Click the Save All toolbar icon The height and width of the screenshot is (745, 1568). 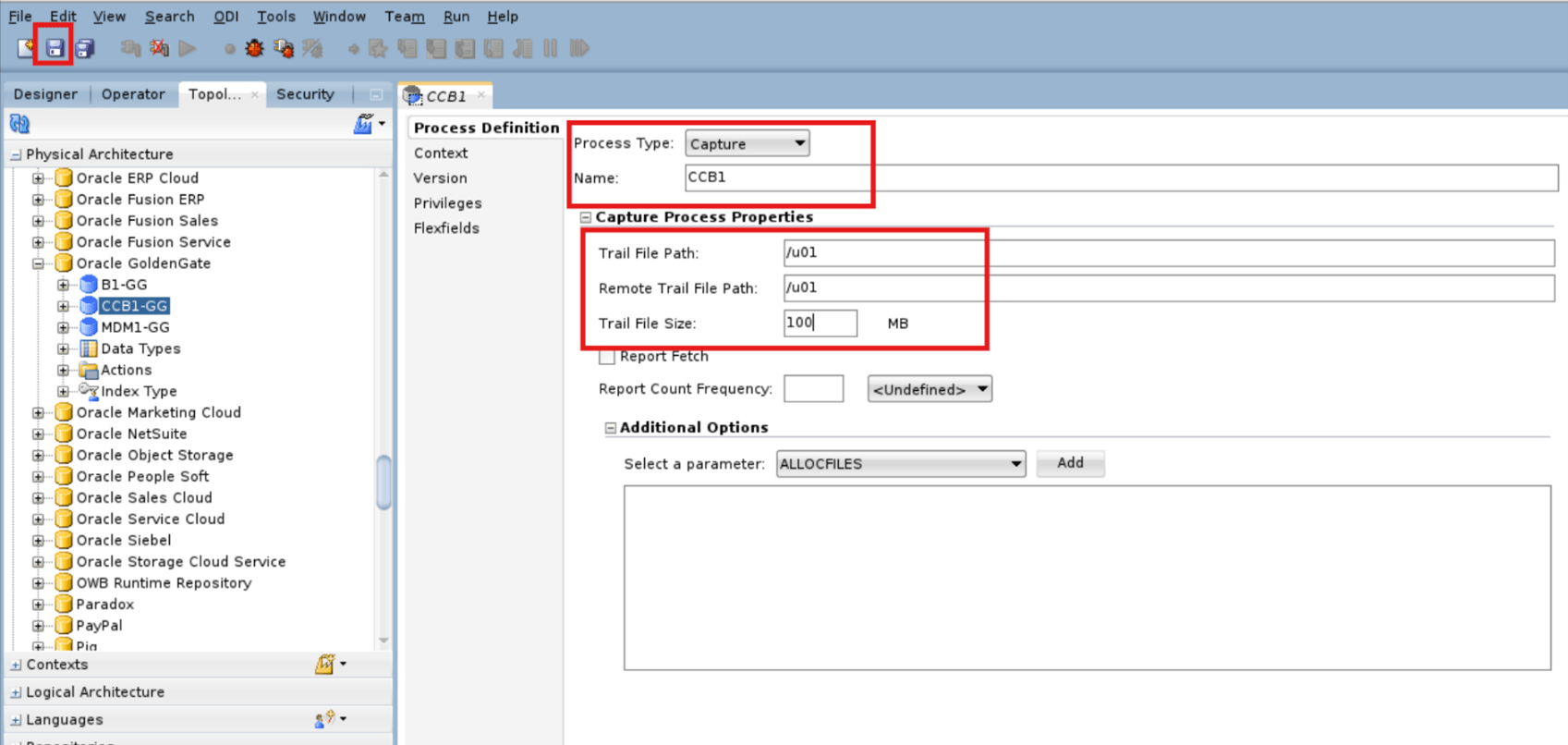[x=84, y=48]
